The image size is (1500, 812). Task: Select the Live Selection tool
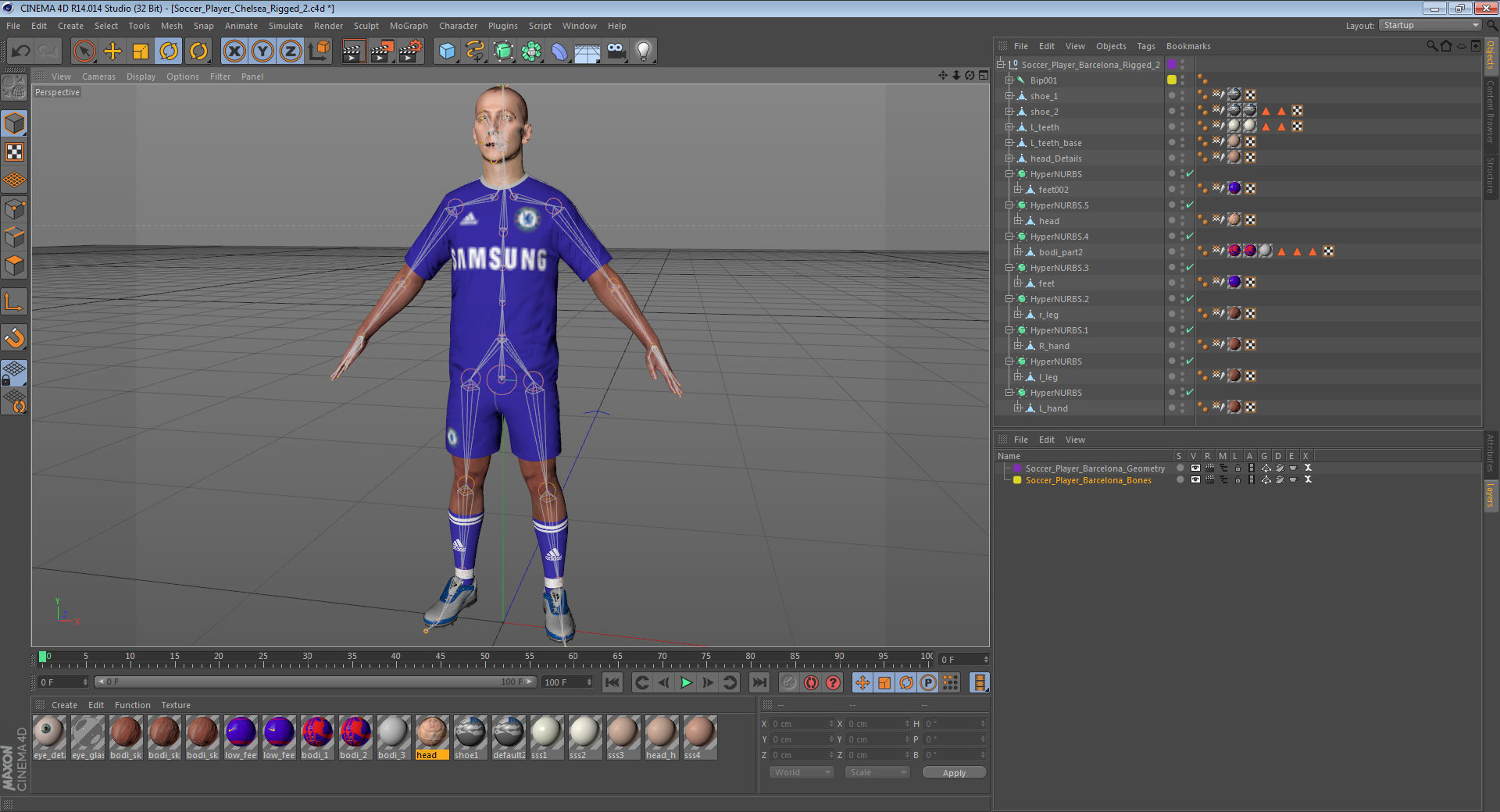point(84,52)
